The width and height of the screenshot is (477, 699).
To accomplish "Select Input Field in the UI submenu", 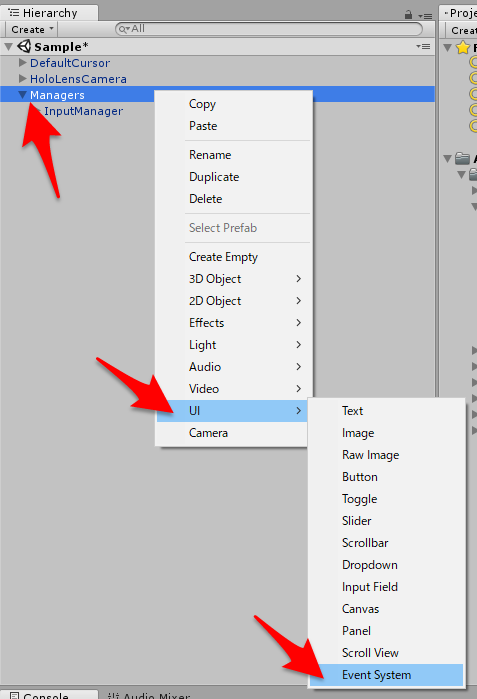I will [x=386, y=587].
